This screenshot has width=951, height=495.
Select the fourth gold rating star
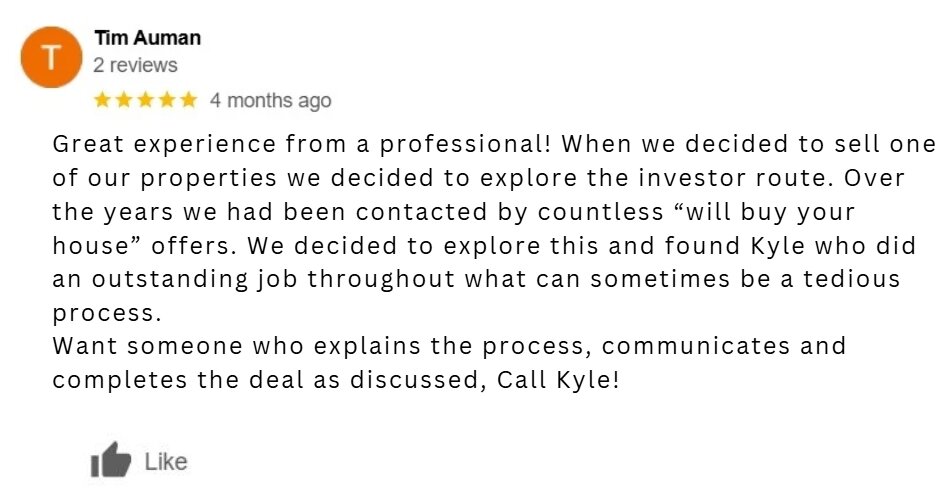coord(167,99)
